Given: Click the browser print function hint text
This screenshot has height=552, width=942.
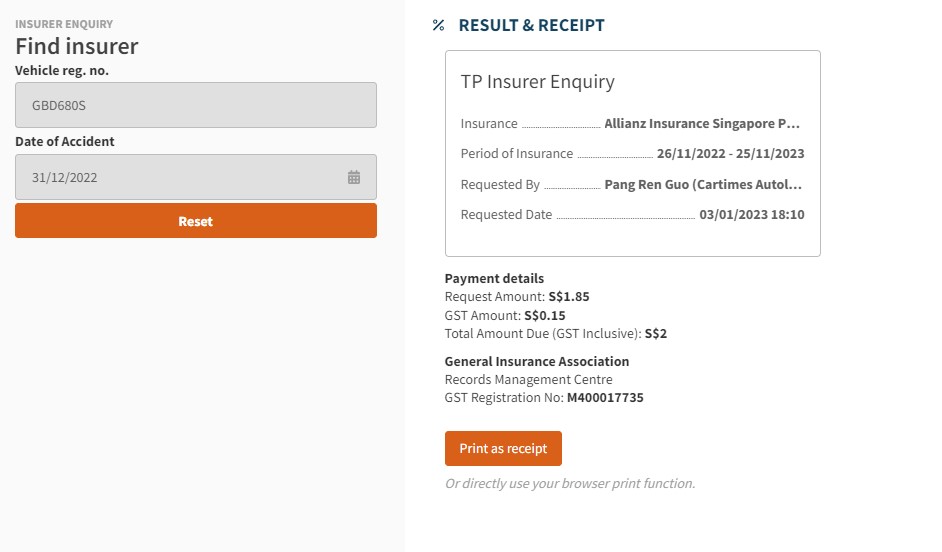Looking at the screenshot, I should 569,484.
